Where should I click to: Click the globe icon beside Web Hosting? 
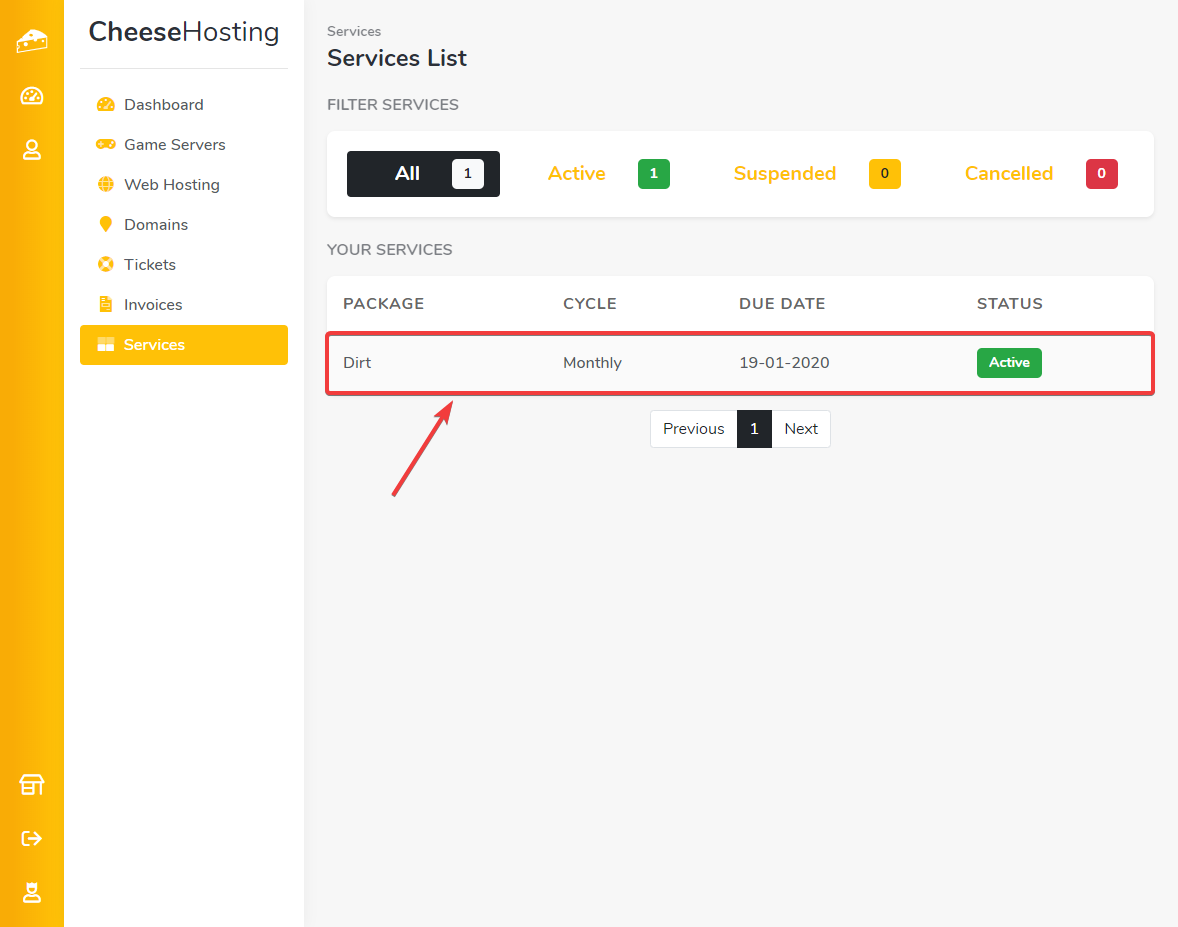coord(105,185)
